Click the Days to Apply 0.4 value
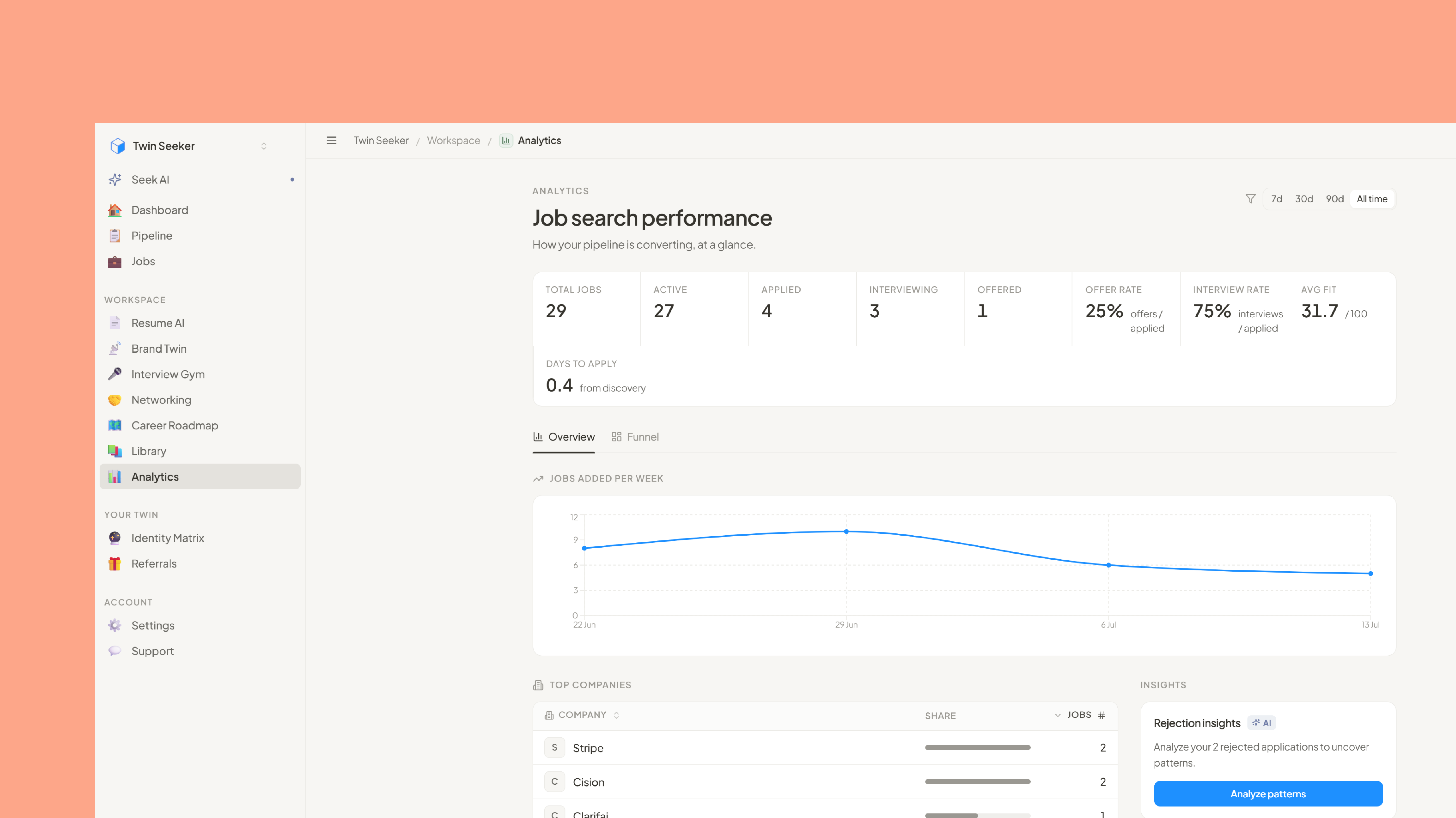Viewport: 1456px width, 818px height. [x=559, y=385]
